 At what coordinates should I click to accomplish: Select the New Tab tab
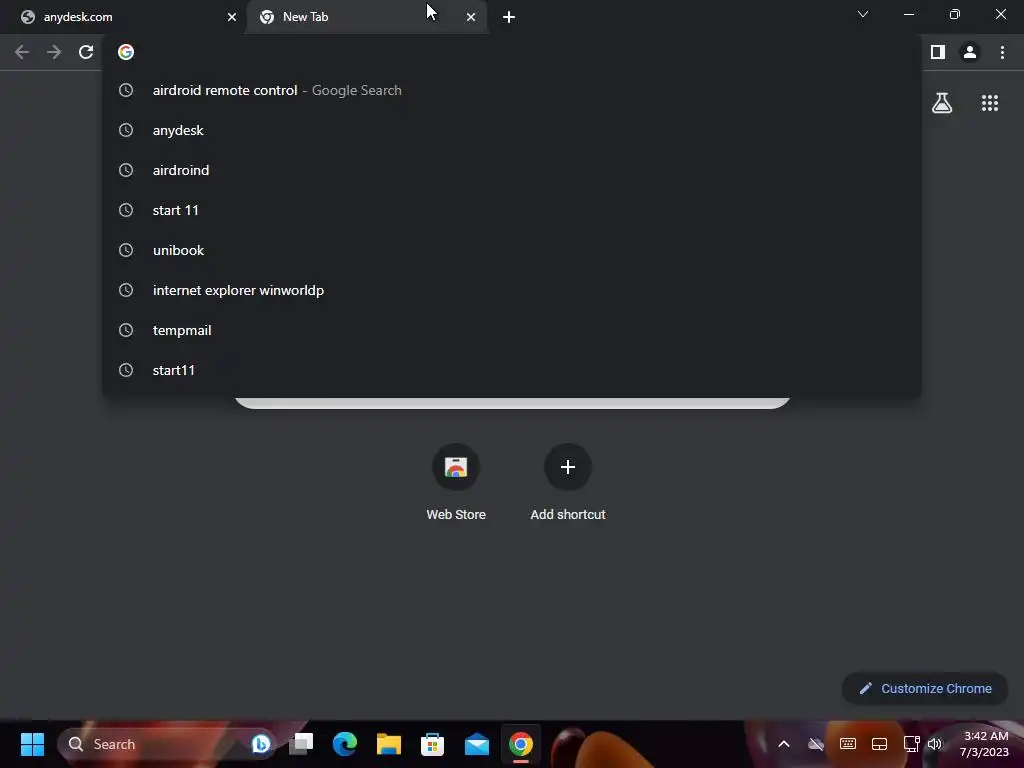coord(367,17)
